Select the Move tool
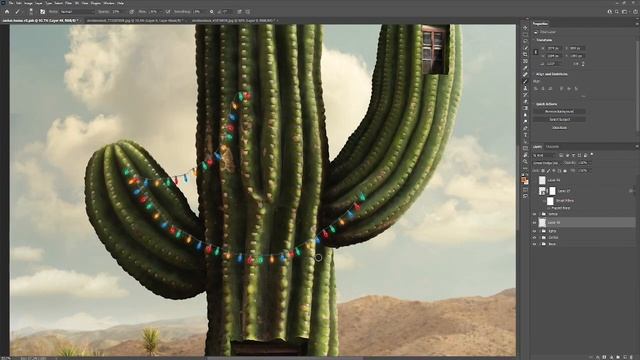Viewport: 640px width, 360px height. (525, 28)
